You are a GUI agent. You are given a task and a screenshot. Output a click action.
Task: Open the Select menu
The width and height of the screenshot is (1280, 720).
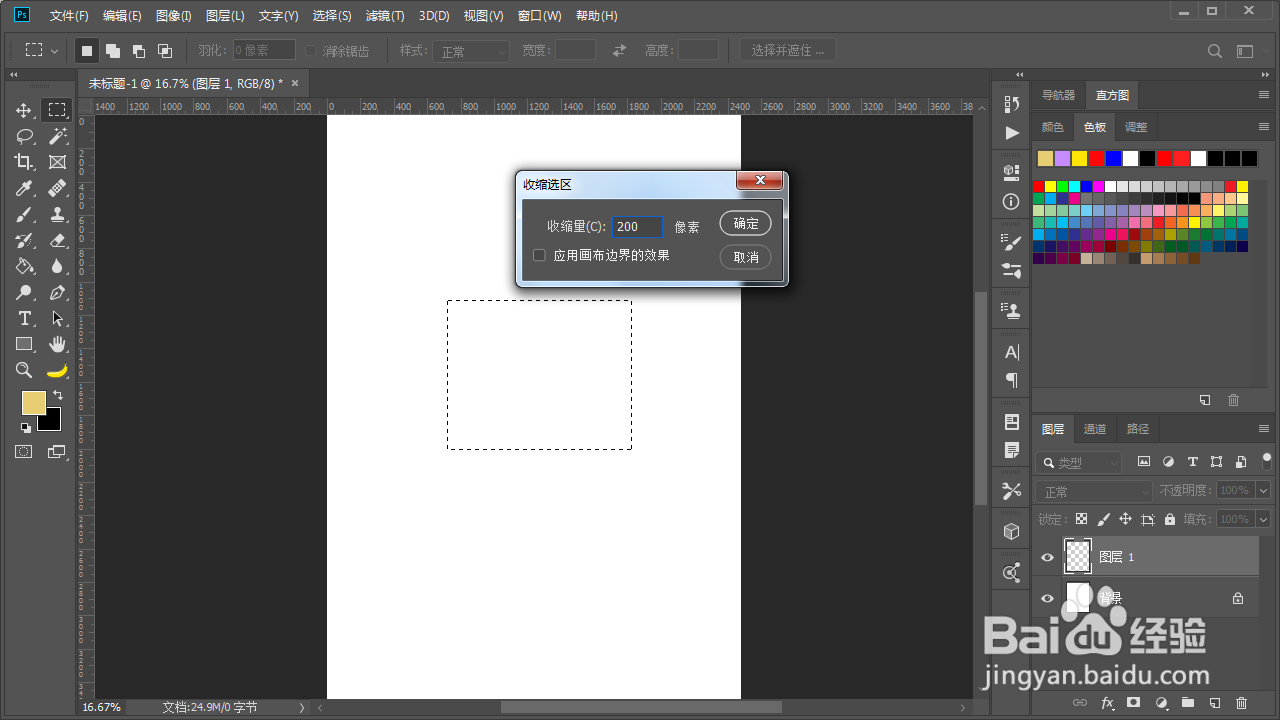pos(332,16)
